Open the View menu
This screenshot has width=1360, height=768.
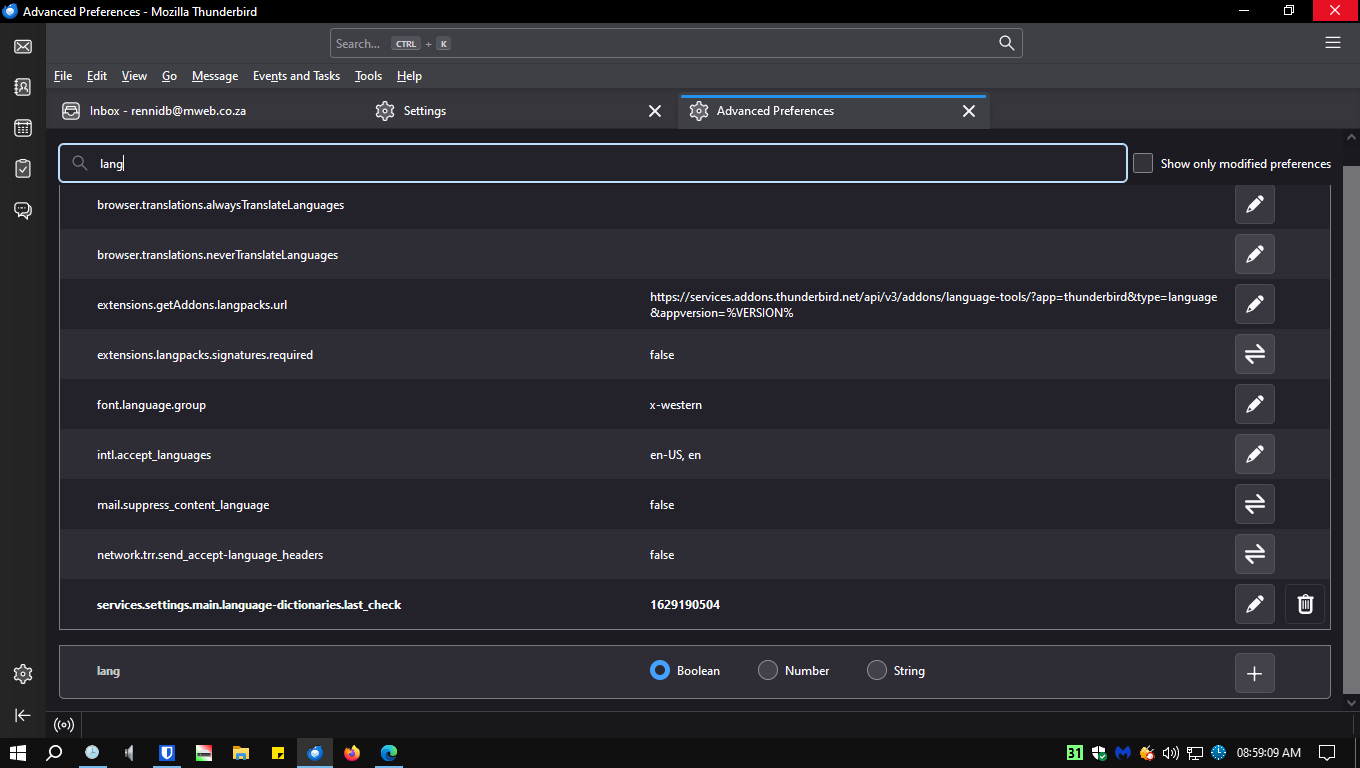click(x=134, y=76)
